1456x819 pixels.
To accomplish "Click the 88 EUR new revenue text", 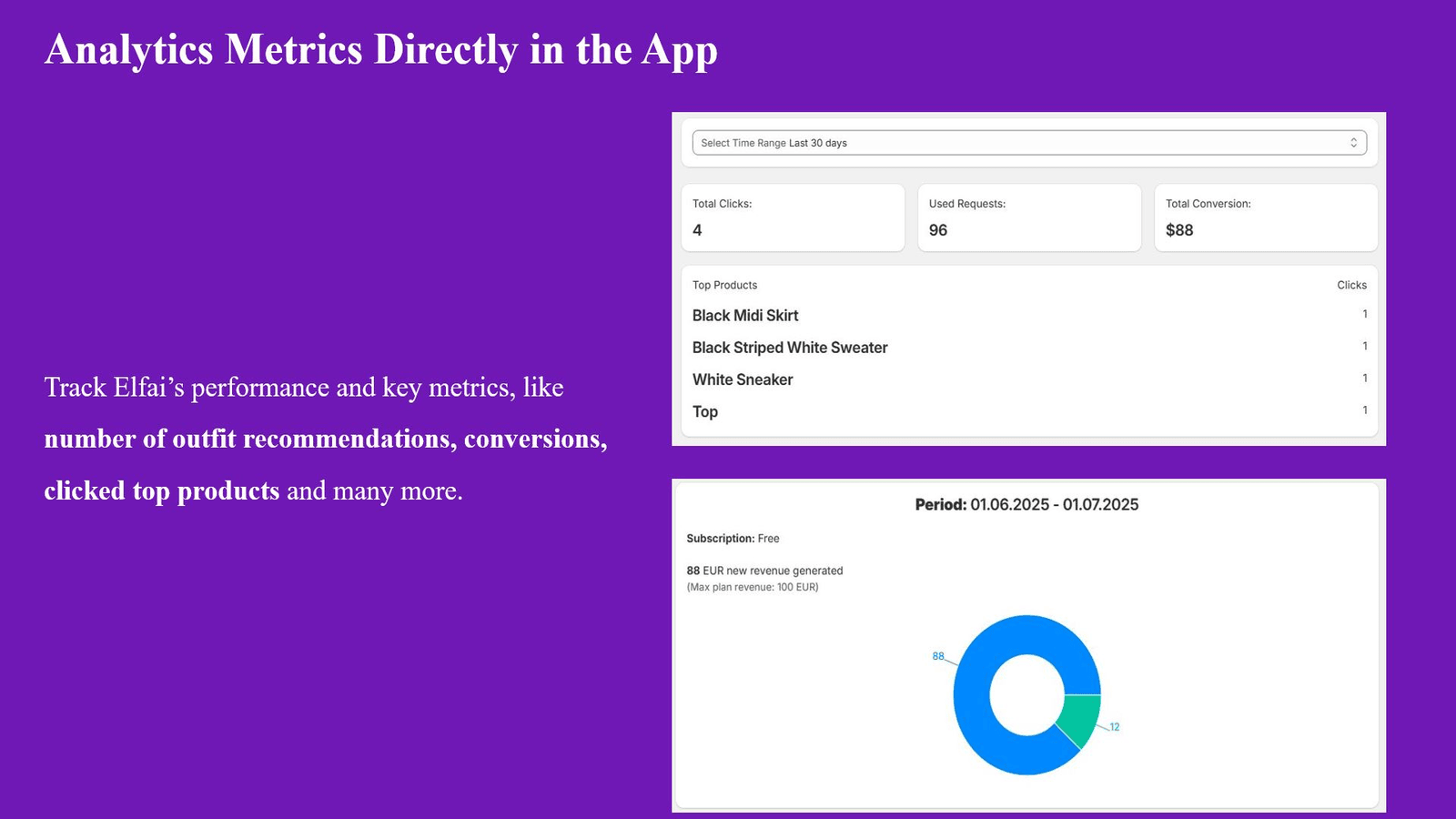I will [764, 571].
